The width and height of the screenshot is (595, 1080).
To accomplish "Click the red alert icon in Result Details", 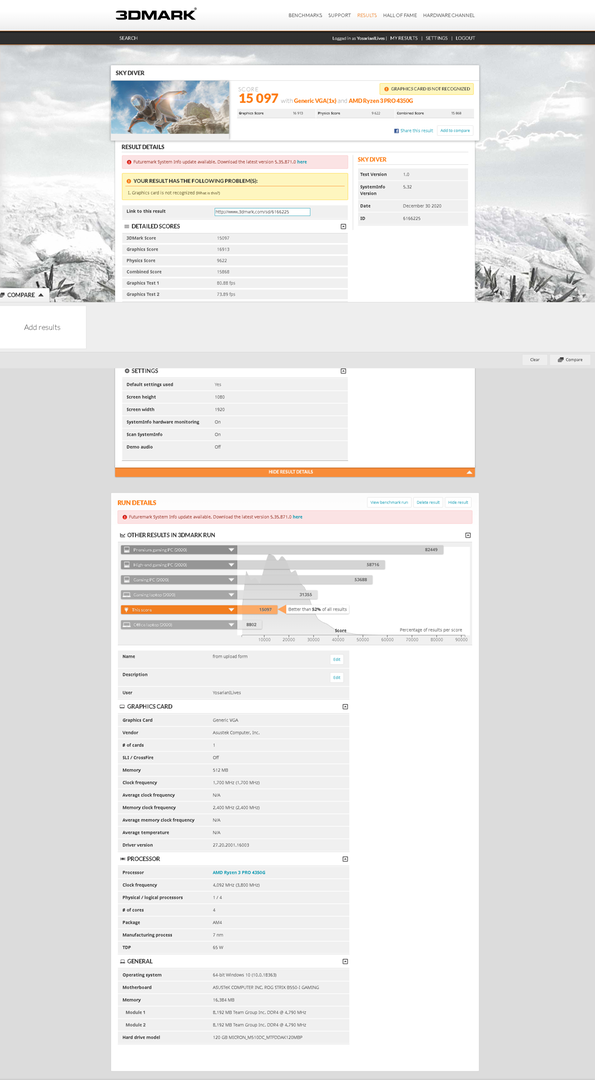I will 128,162.
